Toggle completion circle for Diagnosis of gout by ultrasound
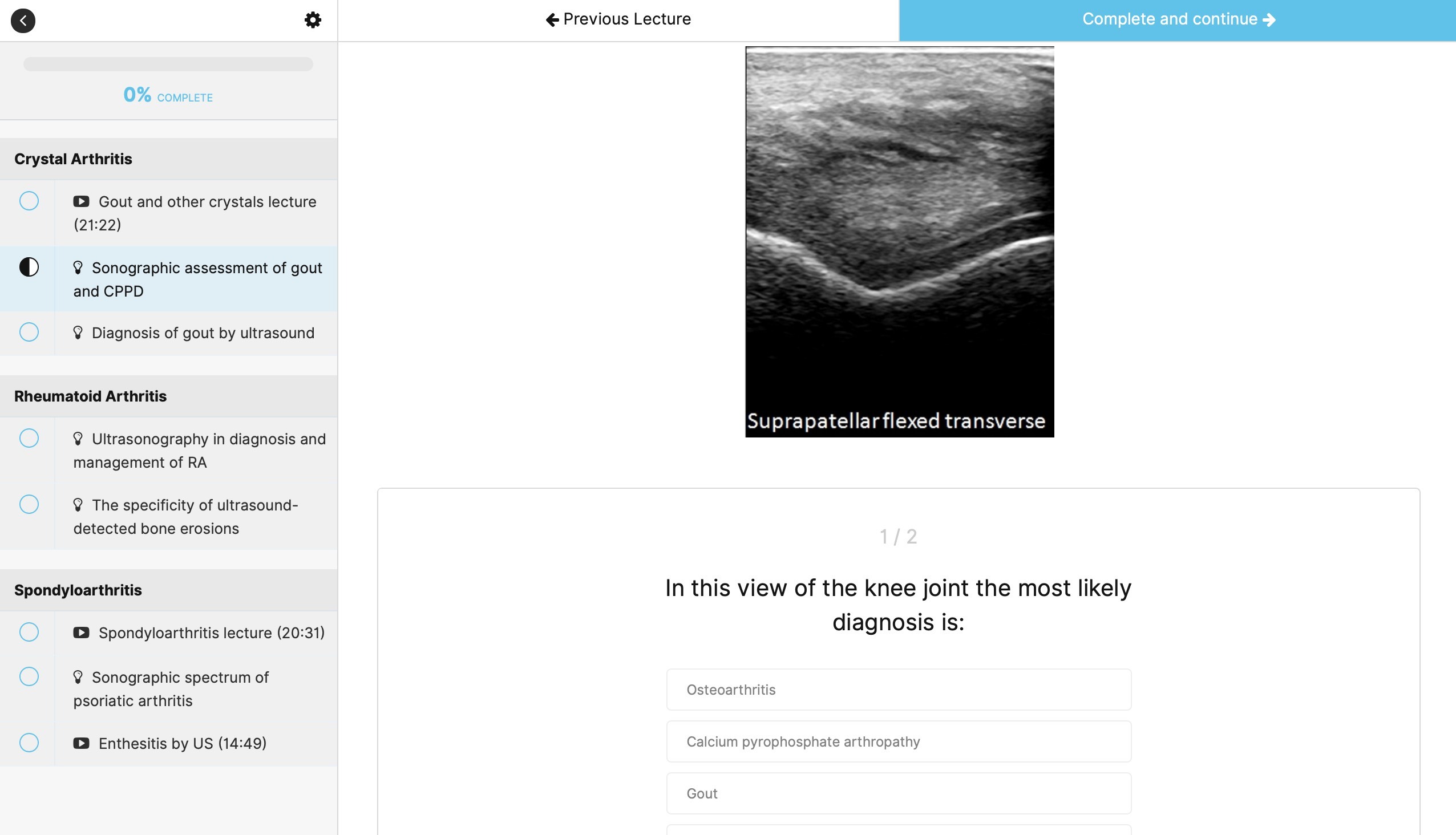Viewport: 1456px width, 835px height. click(x=29, y=332)
